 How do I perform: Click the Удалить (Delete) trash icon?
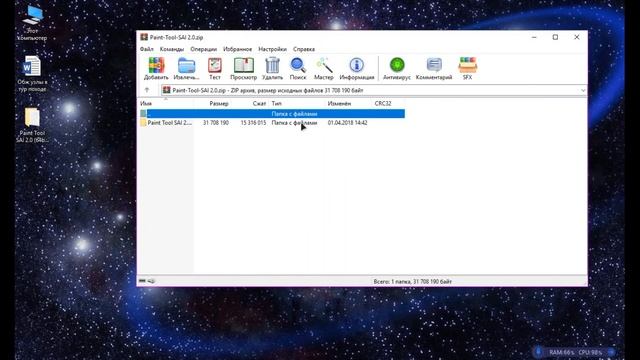coord(272,69)
